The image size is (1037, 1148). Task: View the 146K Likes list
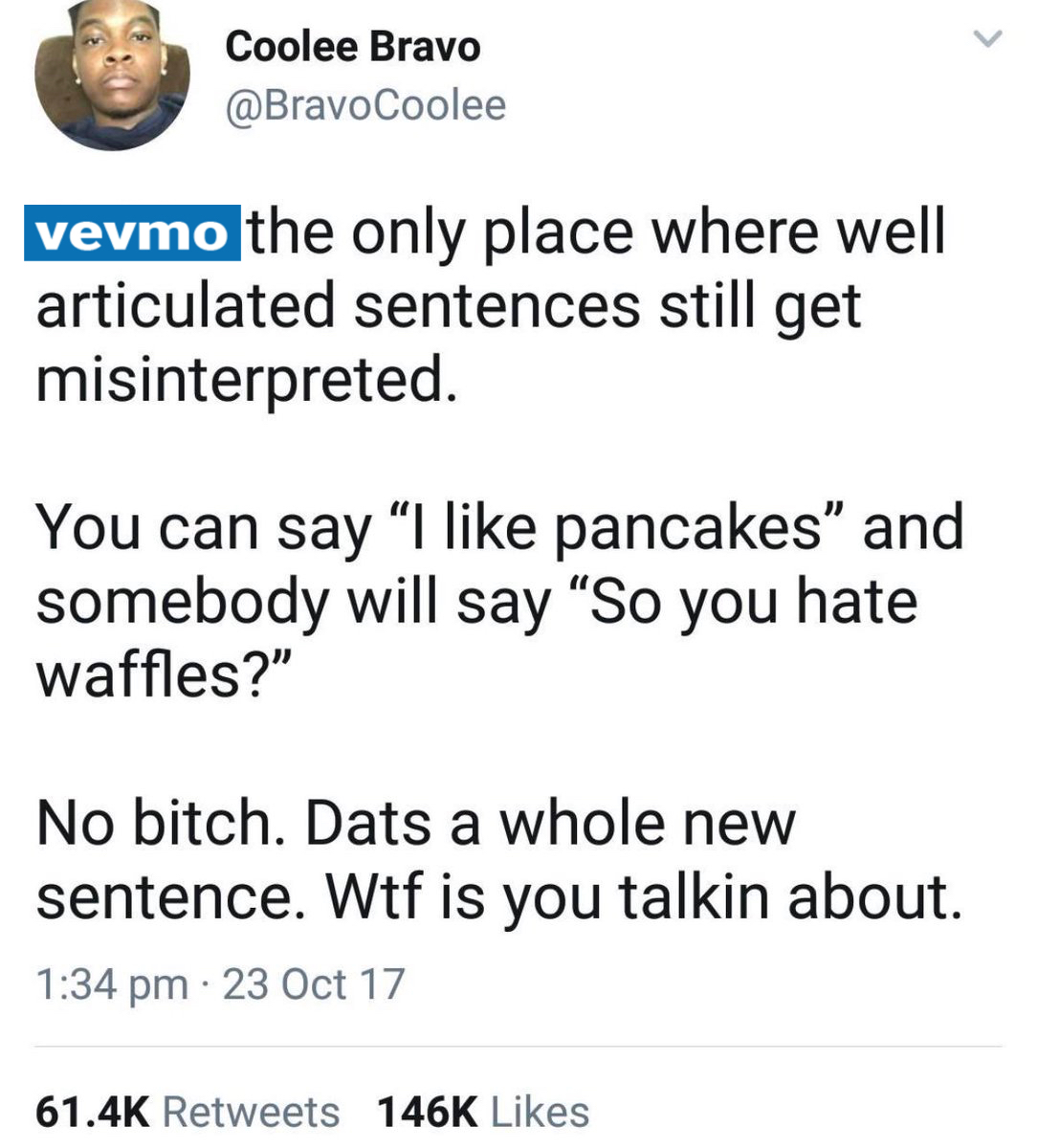(483, 1112)
